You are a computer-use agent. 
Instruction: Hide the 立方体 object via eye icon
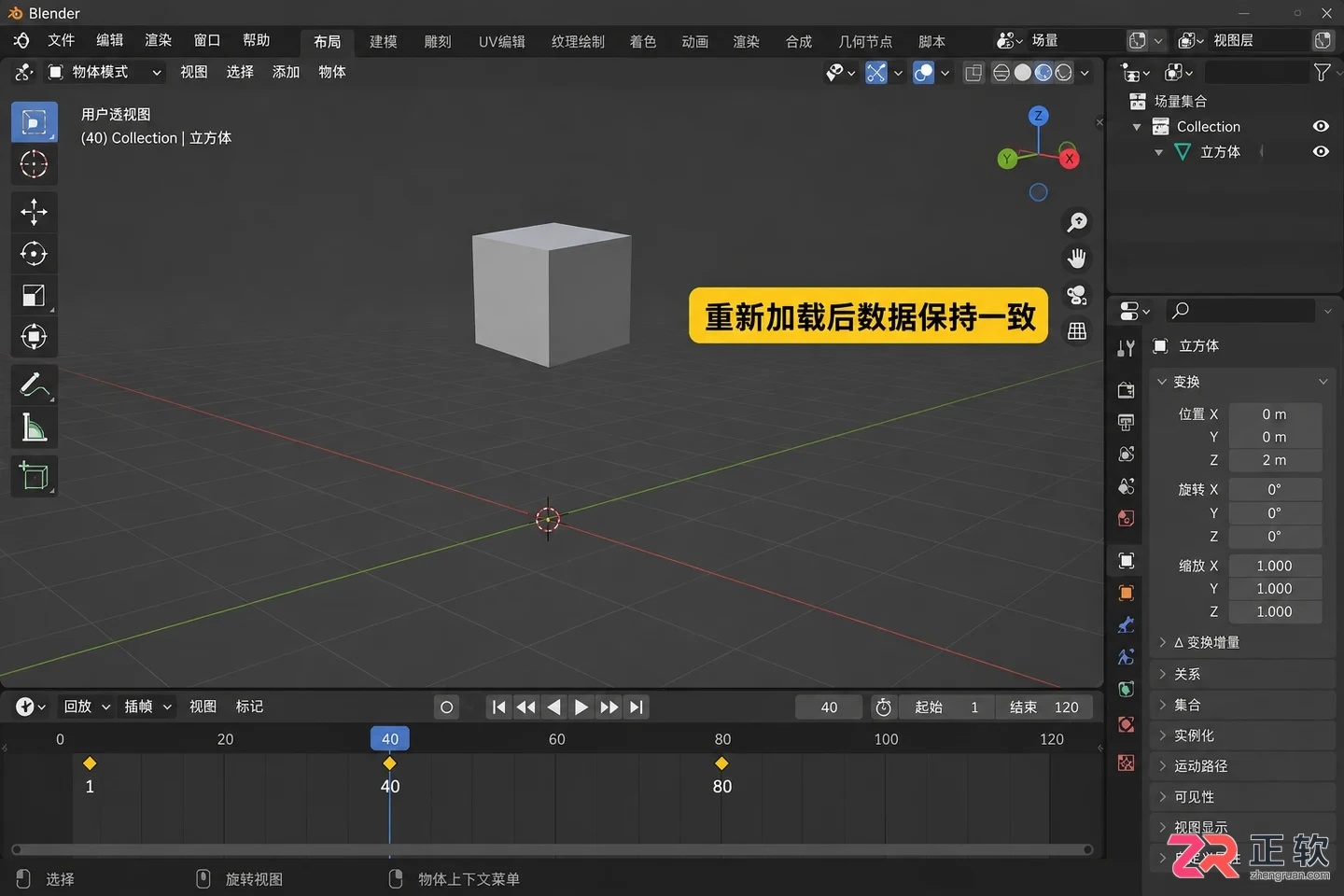coord(1321,151)
